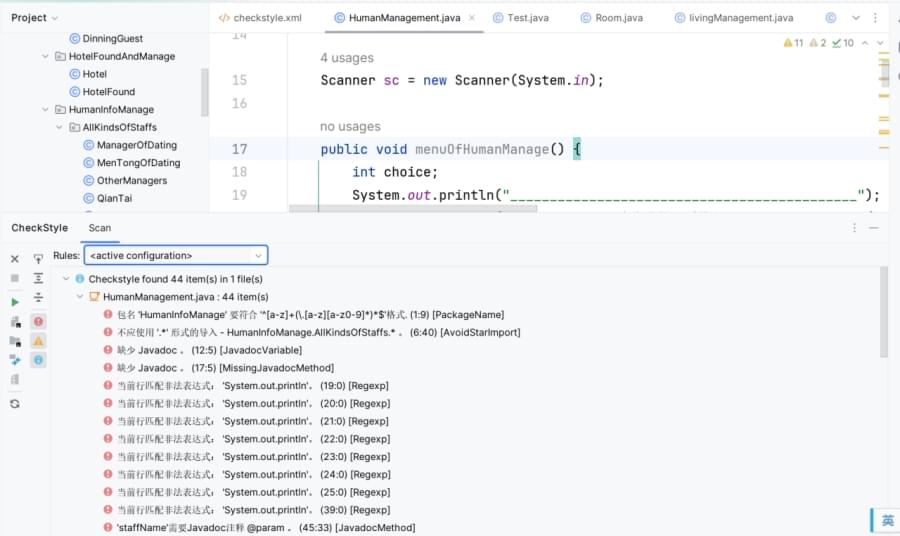Switch to the Test.java editor tab
900x536 pixels.
pyautogui.click(x=524, y=18)
